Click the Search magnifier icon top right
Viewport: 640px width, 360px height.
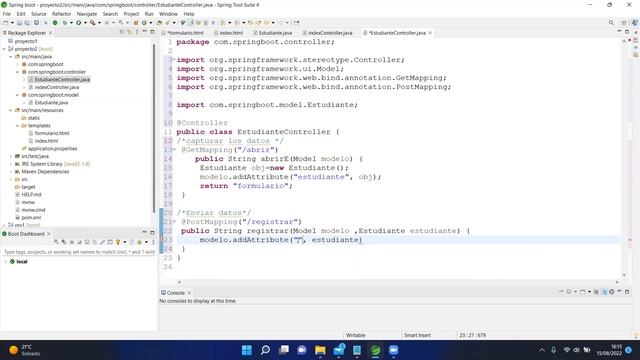coord(611,23)
